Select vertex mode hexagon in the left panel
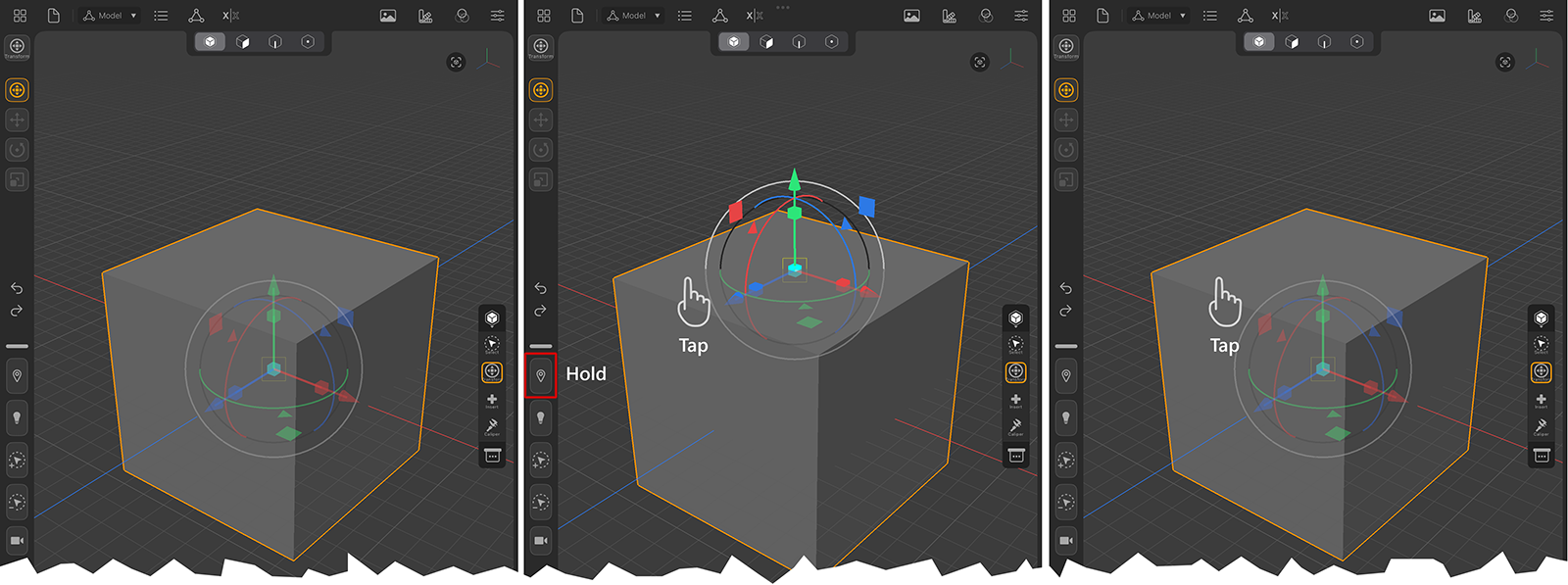This screenshot has width=1568, height=585. point(308,42)
